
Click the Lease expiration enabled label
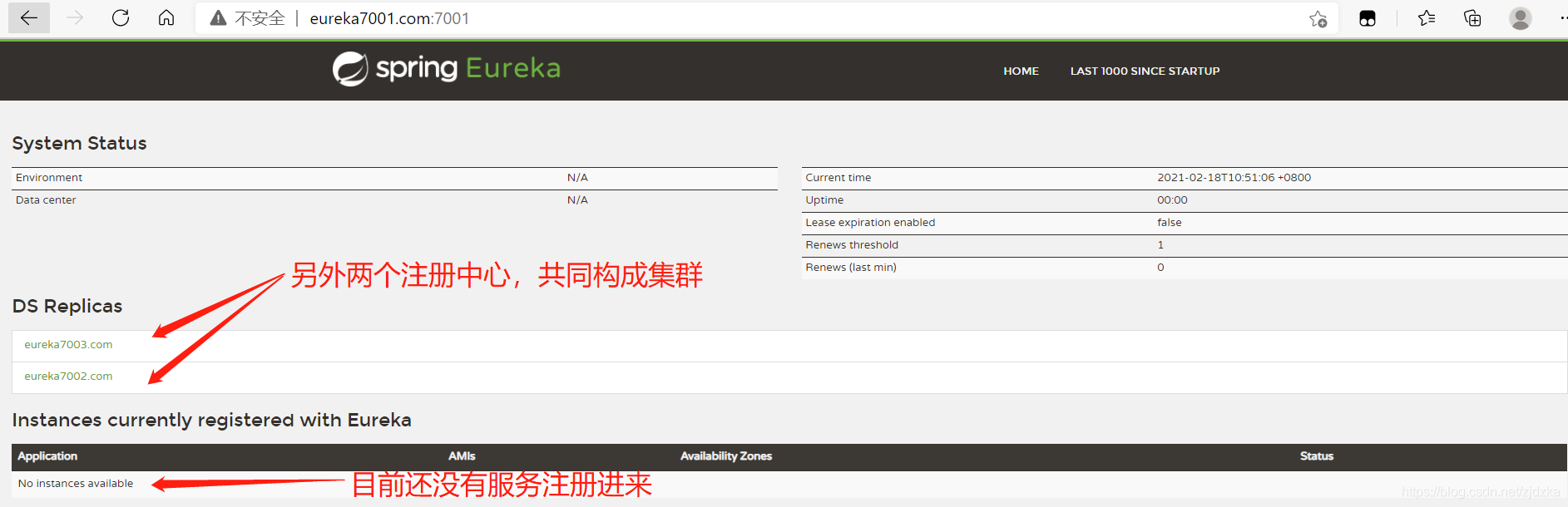pyautogui.click(x=870, y=223)
